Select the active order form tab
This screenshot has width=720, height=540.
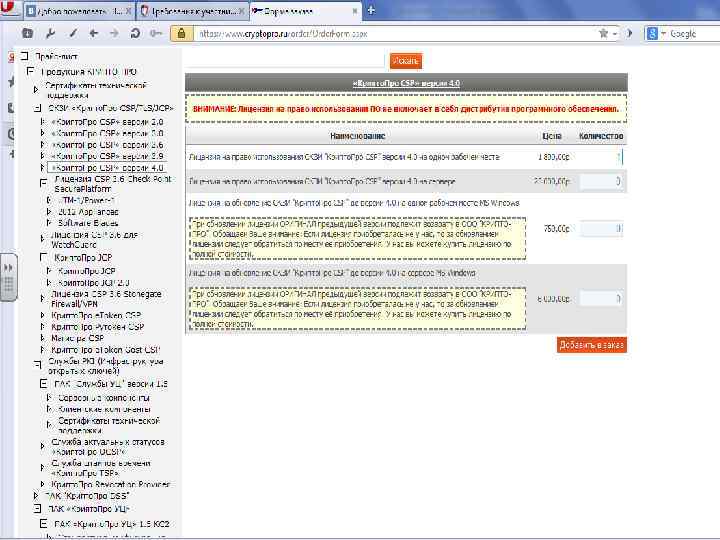point(305,11)
